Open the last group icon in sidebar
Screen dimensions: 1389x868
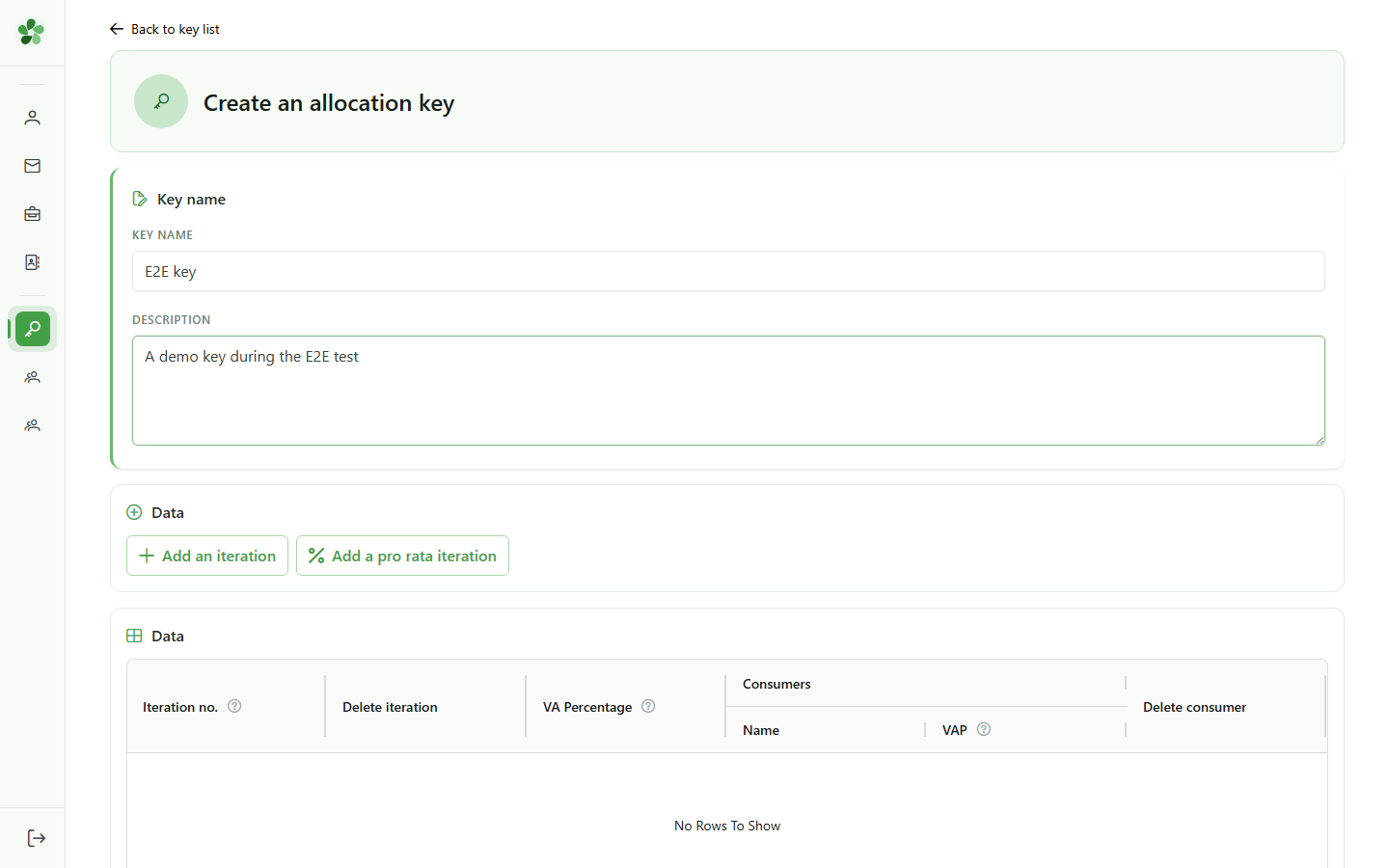click(x=32, y=425)
